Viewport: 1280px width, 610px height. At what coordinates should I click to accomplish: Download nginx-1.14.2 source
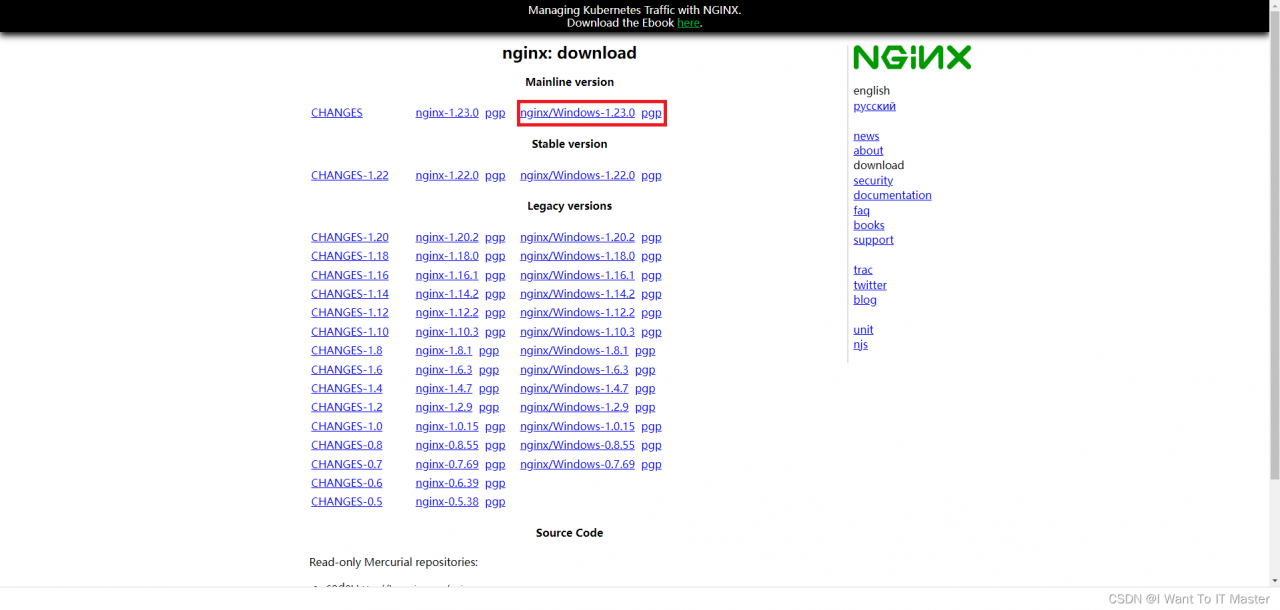coord(447,294)
